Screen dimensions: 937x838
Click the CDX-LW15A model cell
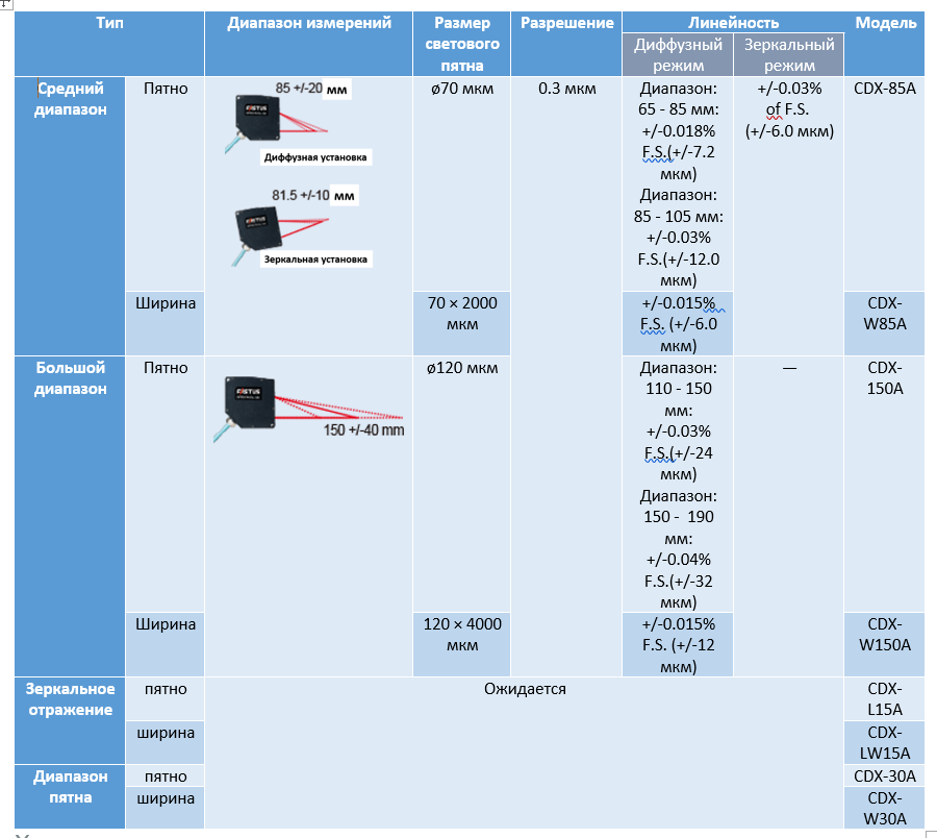click(x=885, y=743)
